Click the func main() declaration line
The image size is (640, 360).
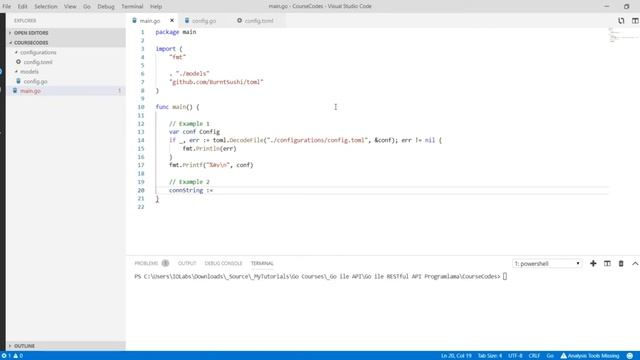tap(177, 107)
